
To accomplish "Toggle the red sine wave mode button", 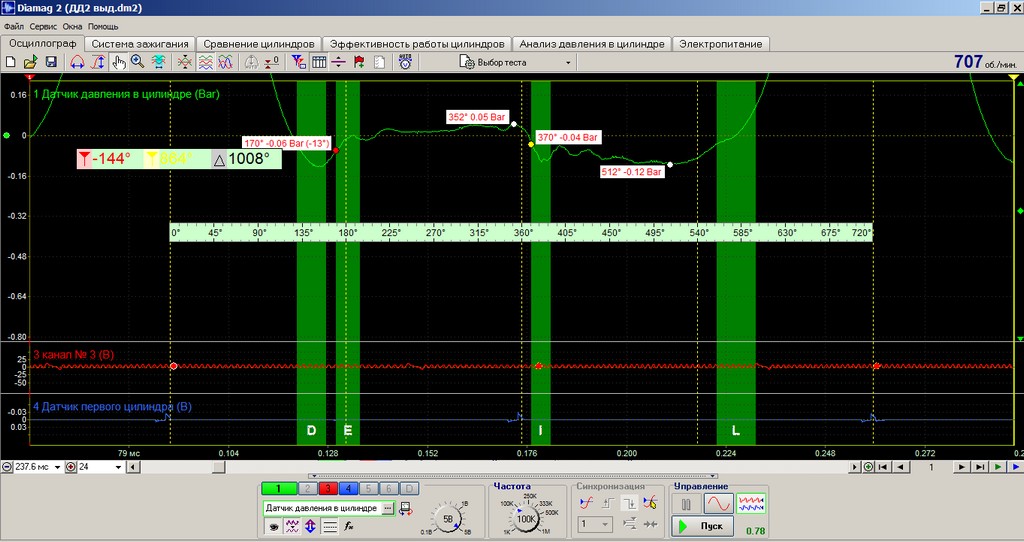I will pos(718,503).
